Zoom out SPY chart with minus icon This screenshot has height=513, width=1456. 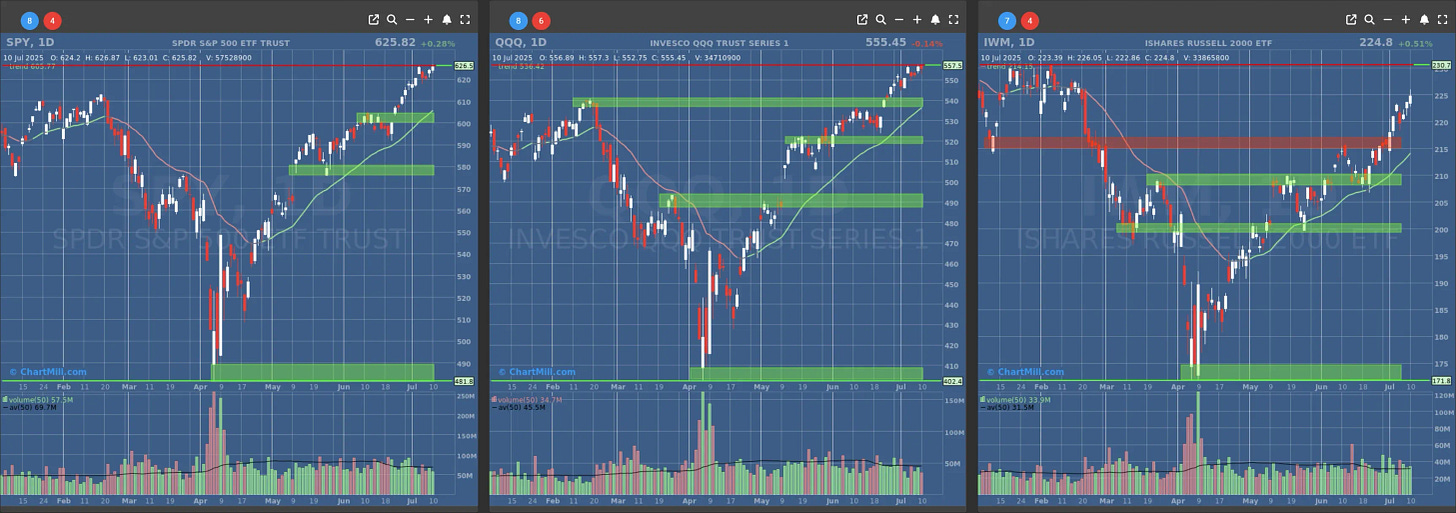[410, 20]
